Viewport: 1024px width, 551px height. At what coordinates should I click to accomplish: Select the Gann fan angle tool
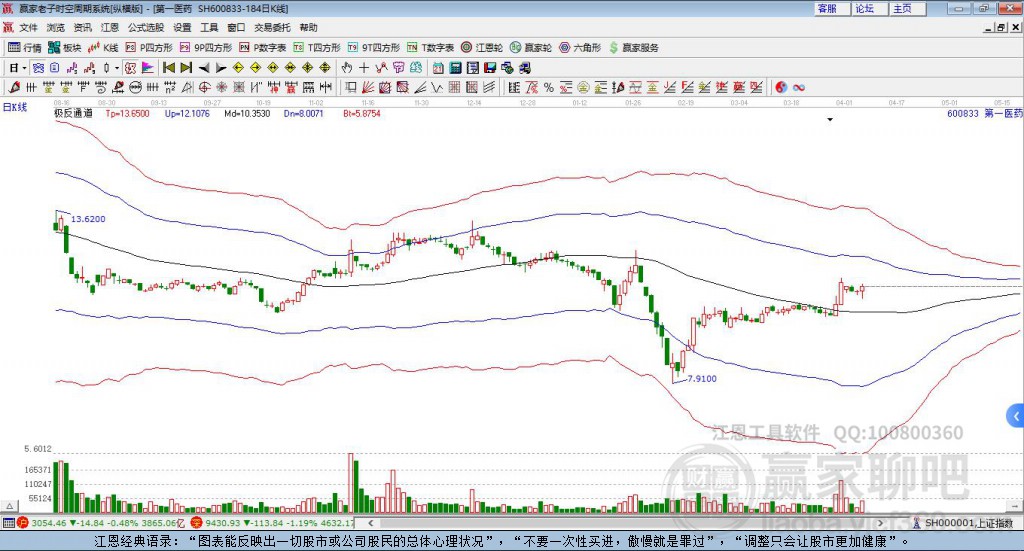pyautogui.click(x=368, y=87)
